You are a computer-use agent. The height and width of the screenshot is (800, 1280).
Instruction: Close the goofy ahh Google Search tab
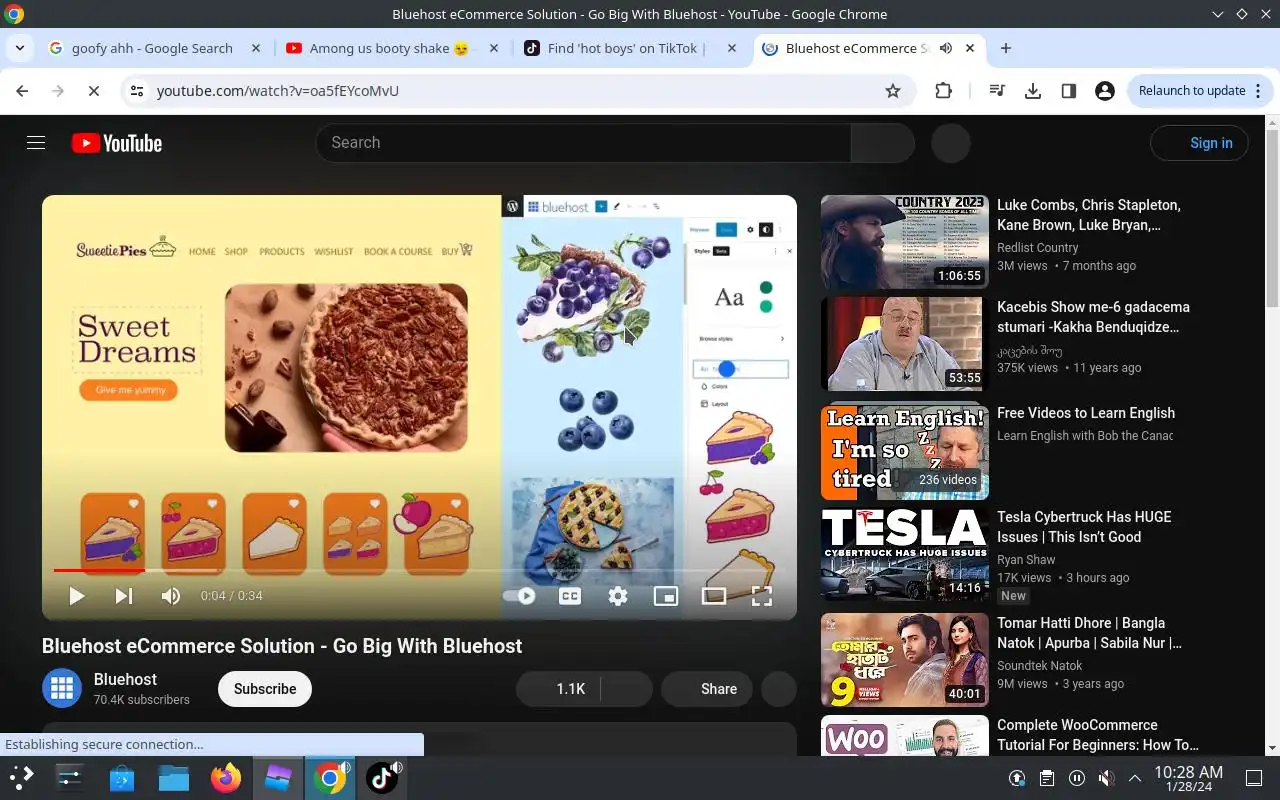click(x=256, y=48)
